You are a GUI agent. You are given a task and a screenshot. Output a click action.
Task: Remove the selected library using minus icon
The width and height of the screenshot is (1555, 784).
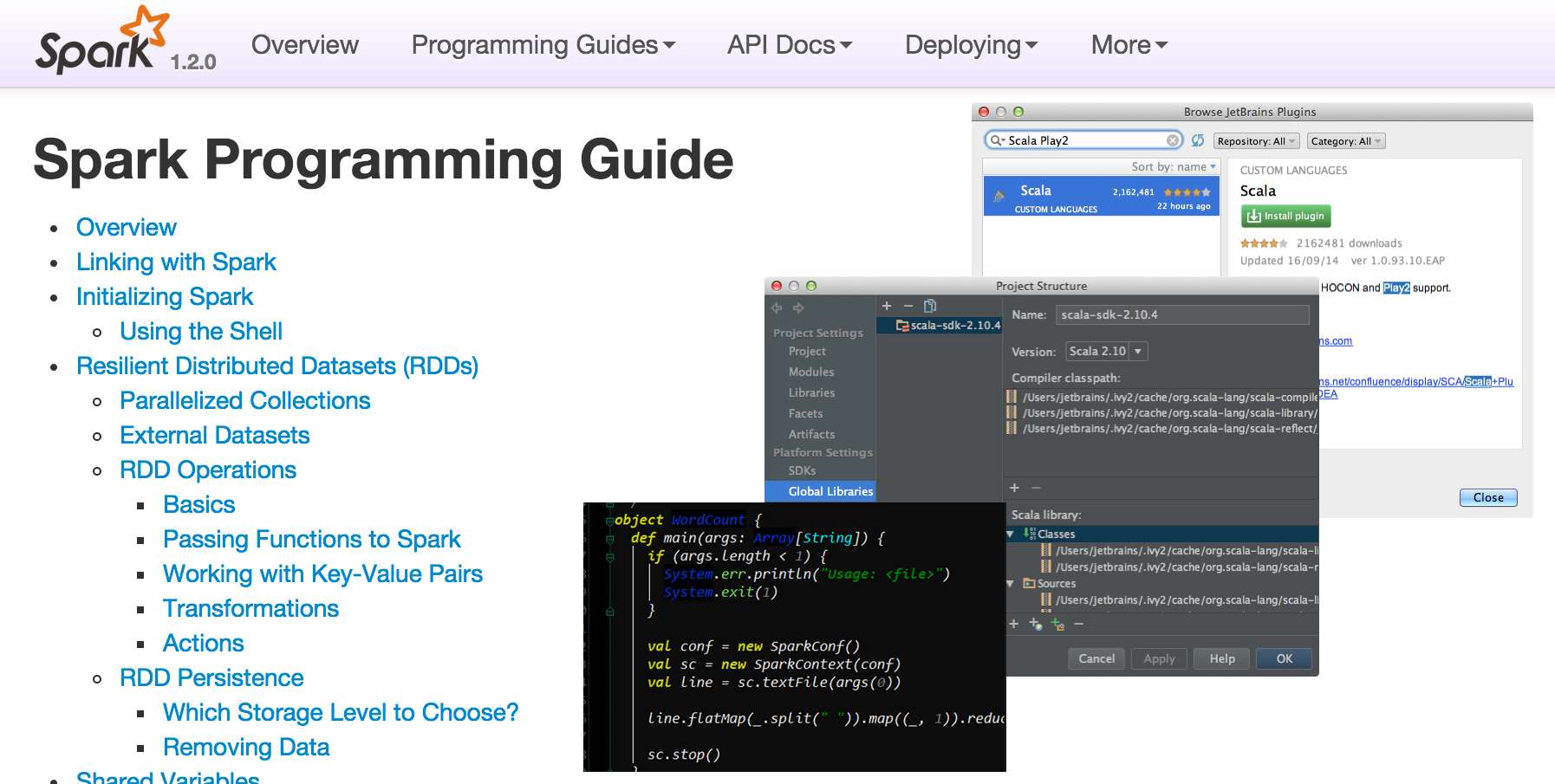(908, 305)
